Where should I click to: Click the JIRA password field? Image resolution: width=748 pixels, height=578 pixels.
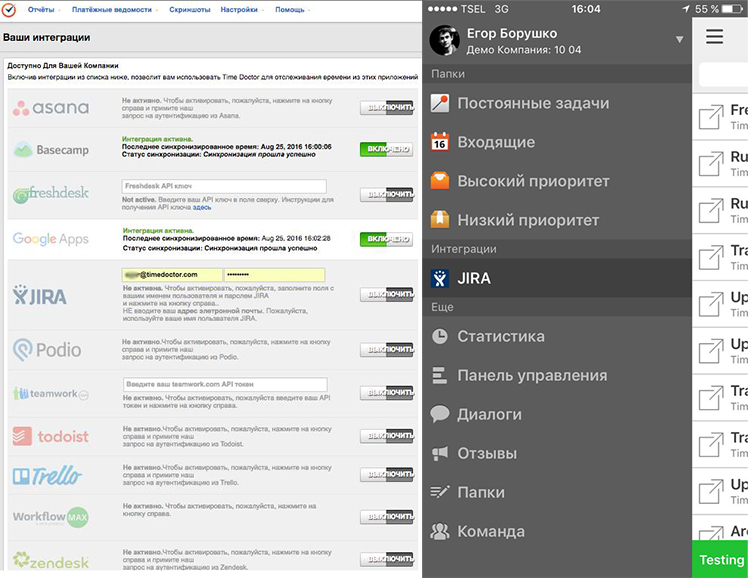click(275, 275)
